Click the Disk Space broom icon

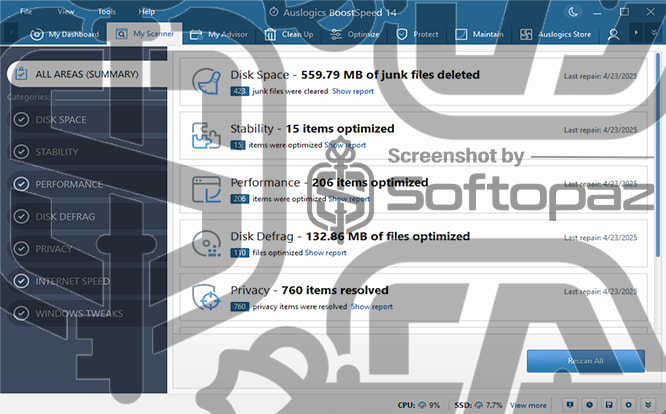pyautogui.click(x=206, y=81)
